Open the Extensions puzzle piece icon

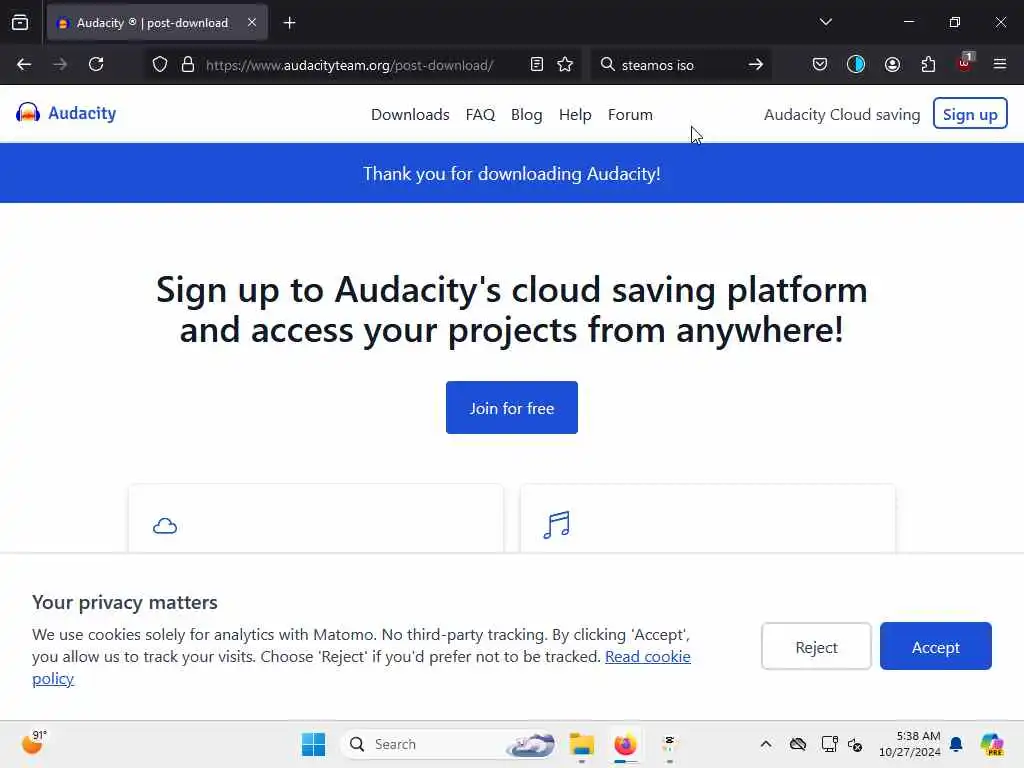pos(928,65)
